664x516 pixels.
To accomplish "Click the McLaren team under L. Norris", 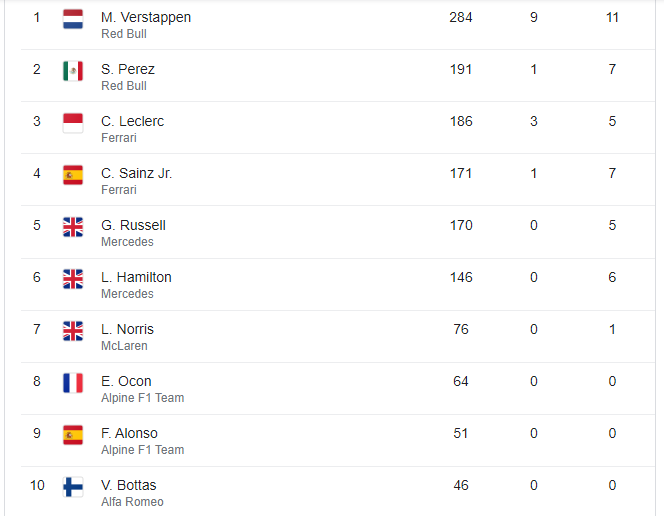I will point(124,346).
